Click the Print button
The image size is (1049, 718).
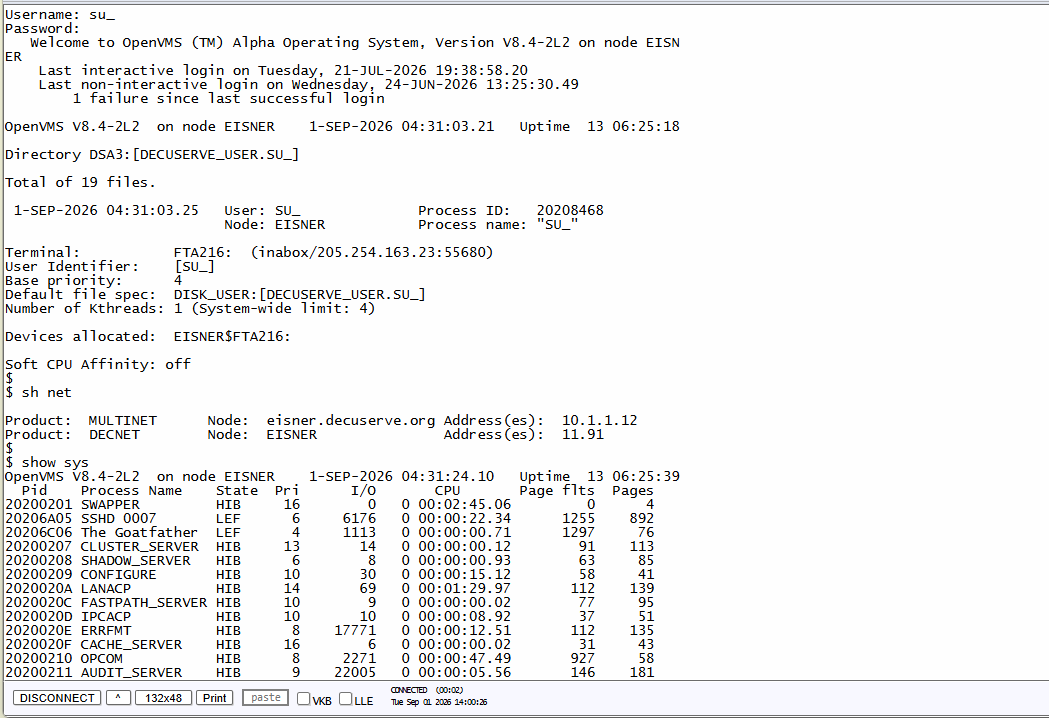215,698
